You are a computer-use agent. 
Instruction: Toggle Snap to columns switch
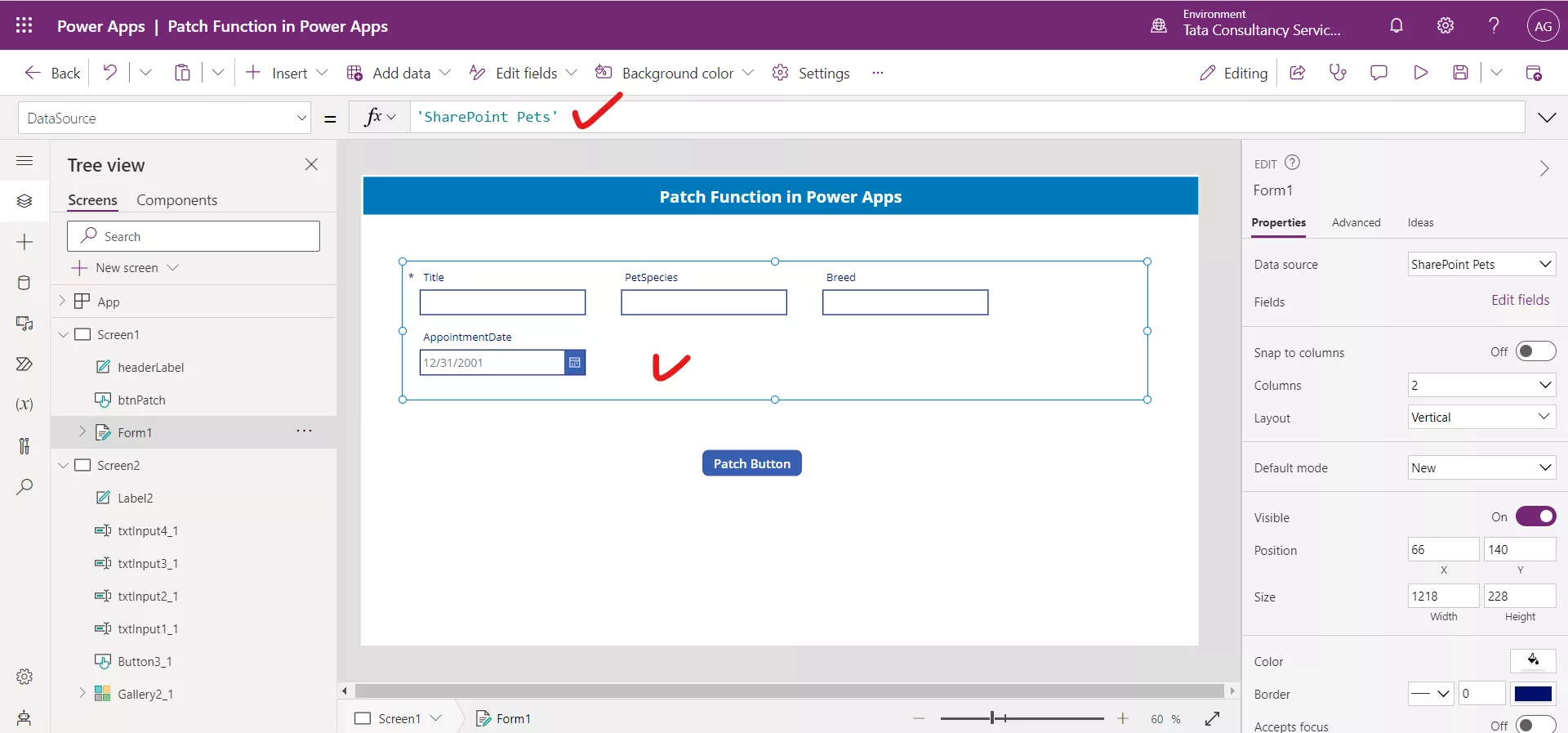pos(1535,351)
